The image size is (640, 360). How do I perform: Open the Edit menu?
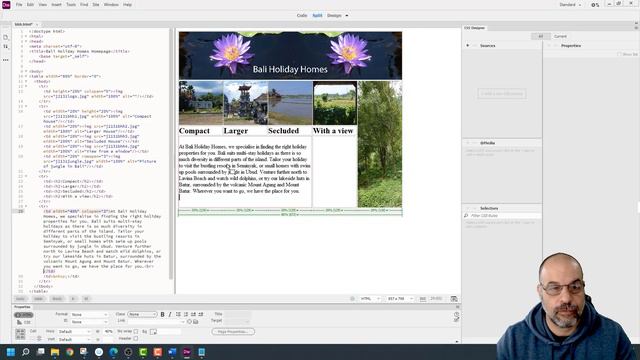[31, 4]
